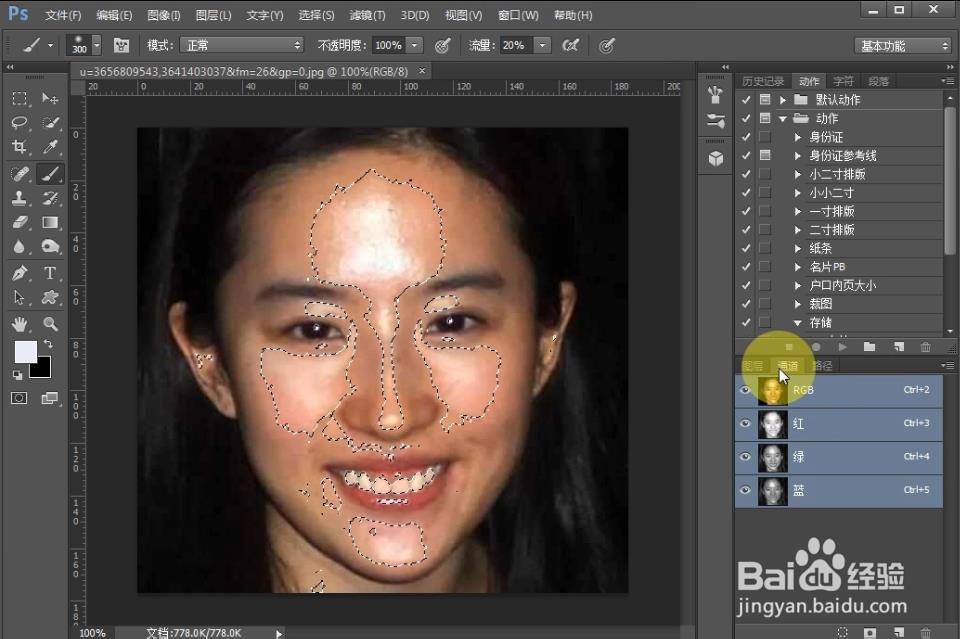Switch to the 路径 tab
This screenshot has width=960, height=639.
(x=822, y=366)
